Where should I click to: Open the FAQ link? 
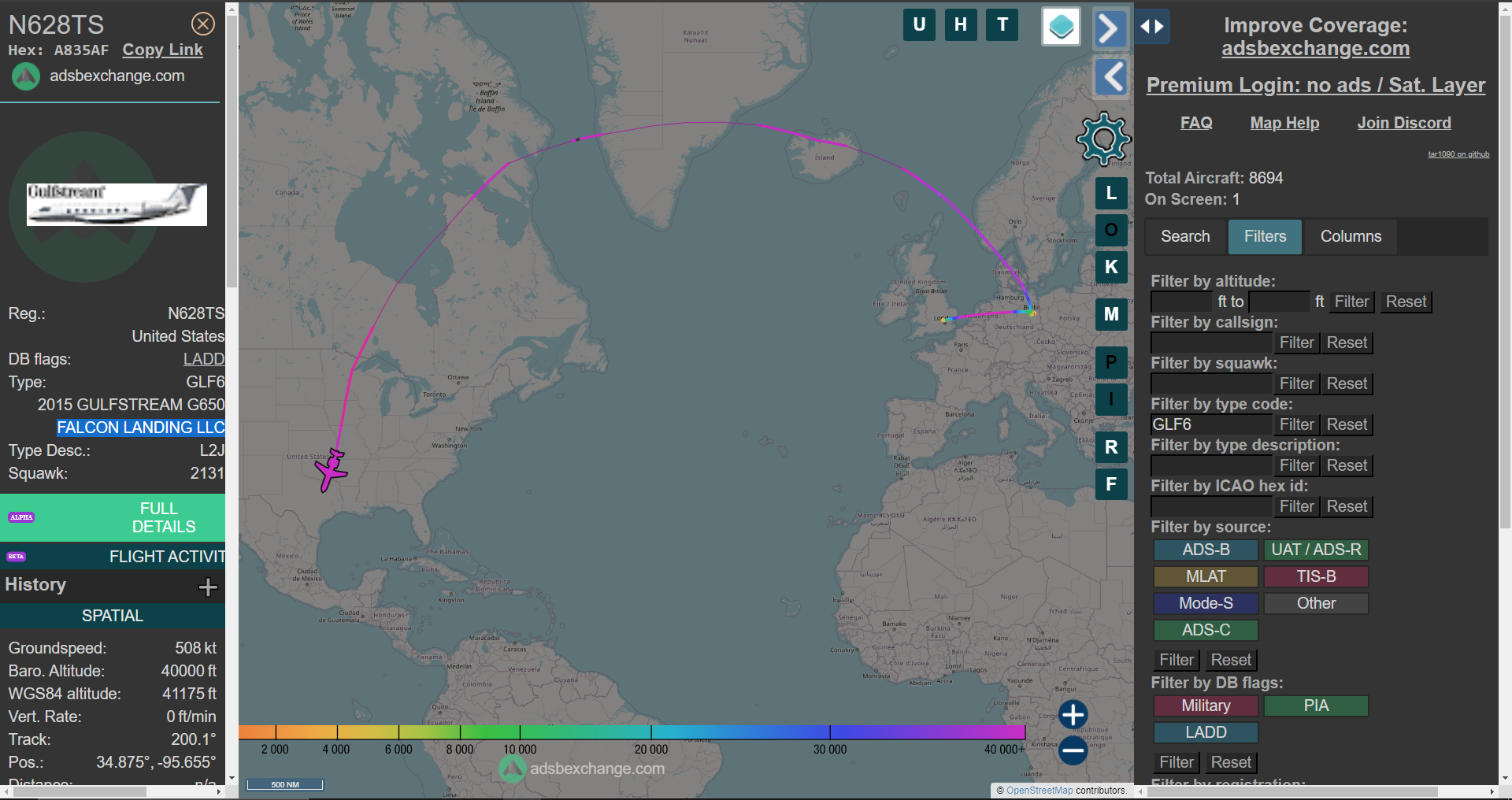pos(1196,123)
